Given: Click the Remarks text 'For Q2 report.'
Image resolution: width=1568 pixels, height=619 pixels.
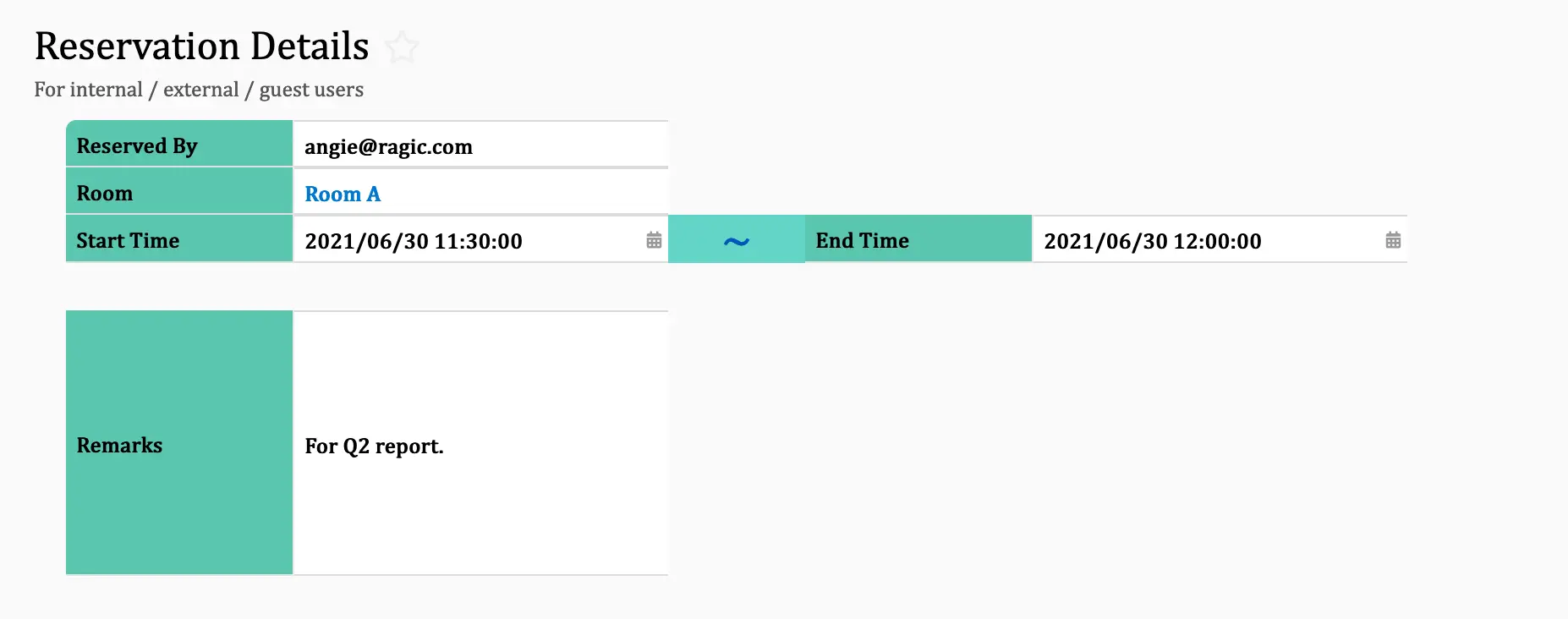Looking at the screenshot, I should coord(374,446).
